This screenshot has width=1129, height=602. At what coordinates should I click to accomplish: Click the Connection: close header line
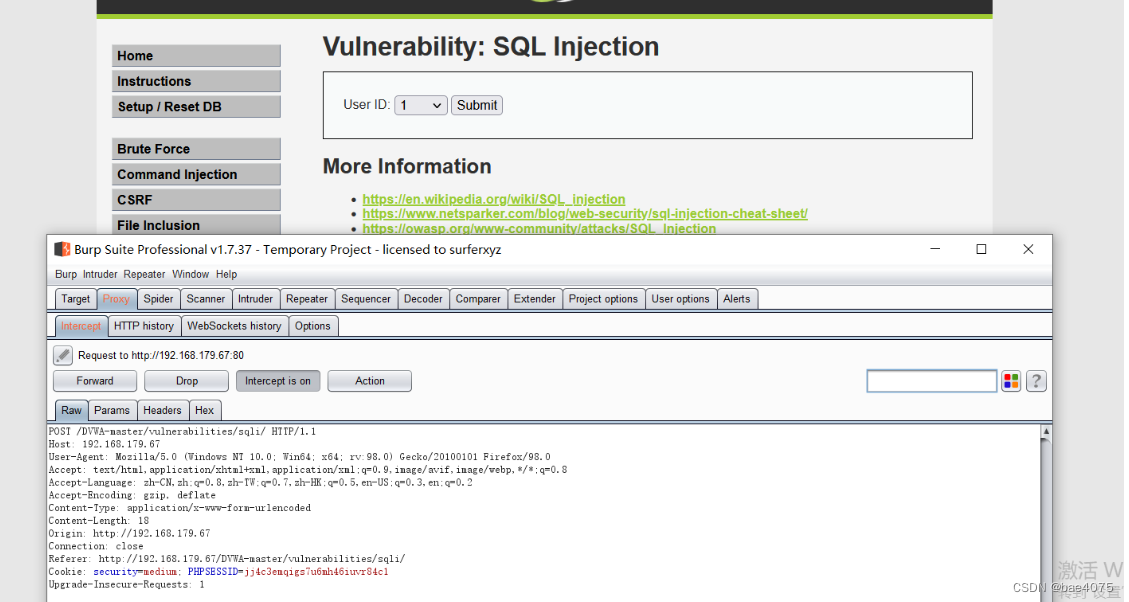pos(96,547)
